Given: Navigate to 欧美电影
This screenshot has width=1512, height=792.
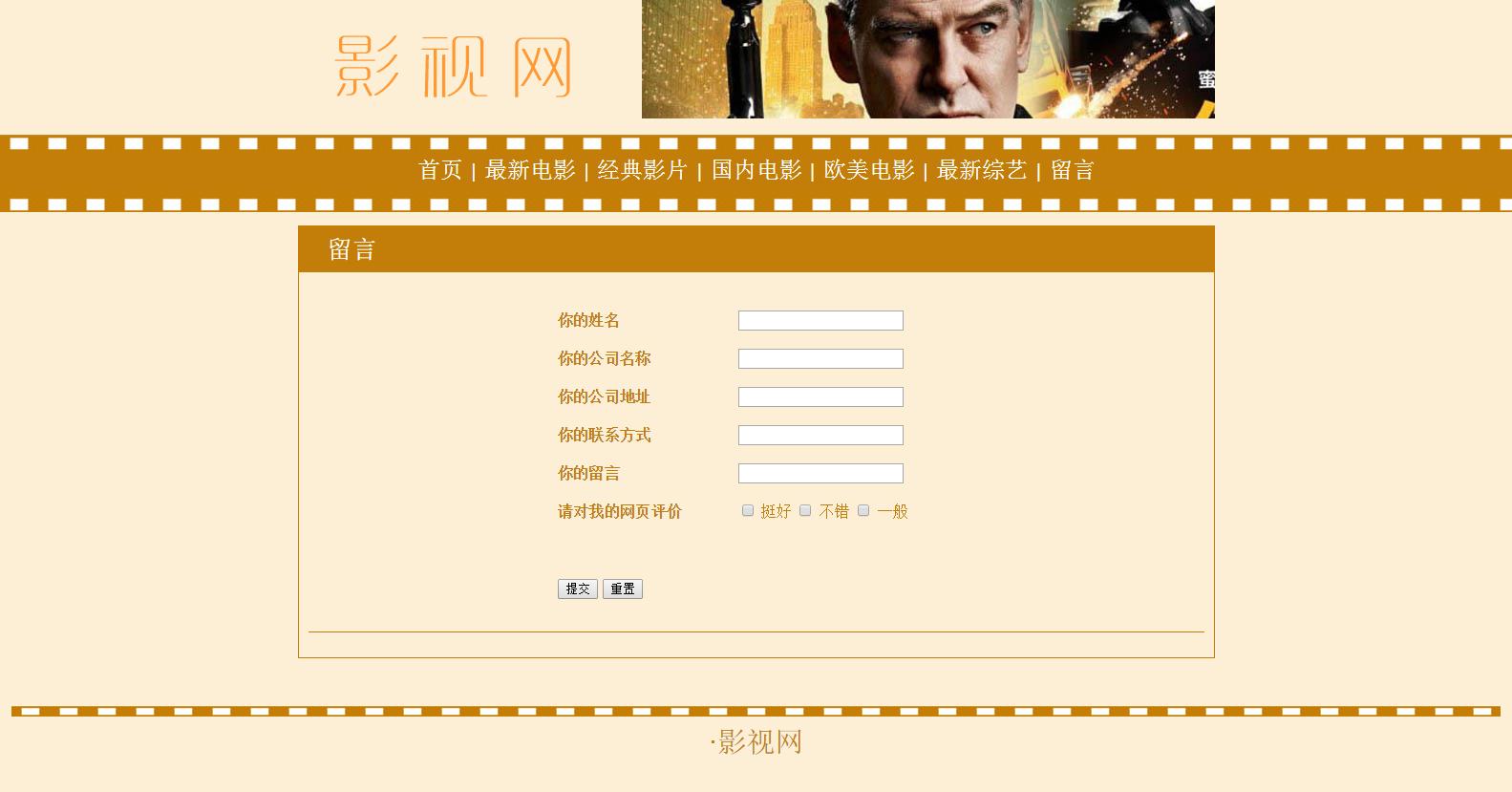Looking at the screenshot, I should coord(869,170).
